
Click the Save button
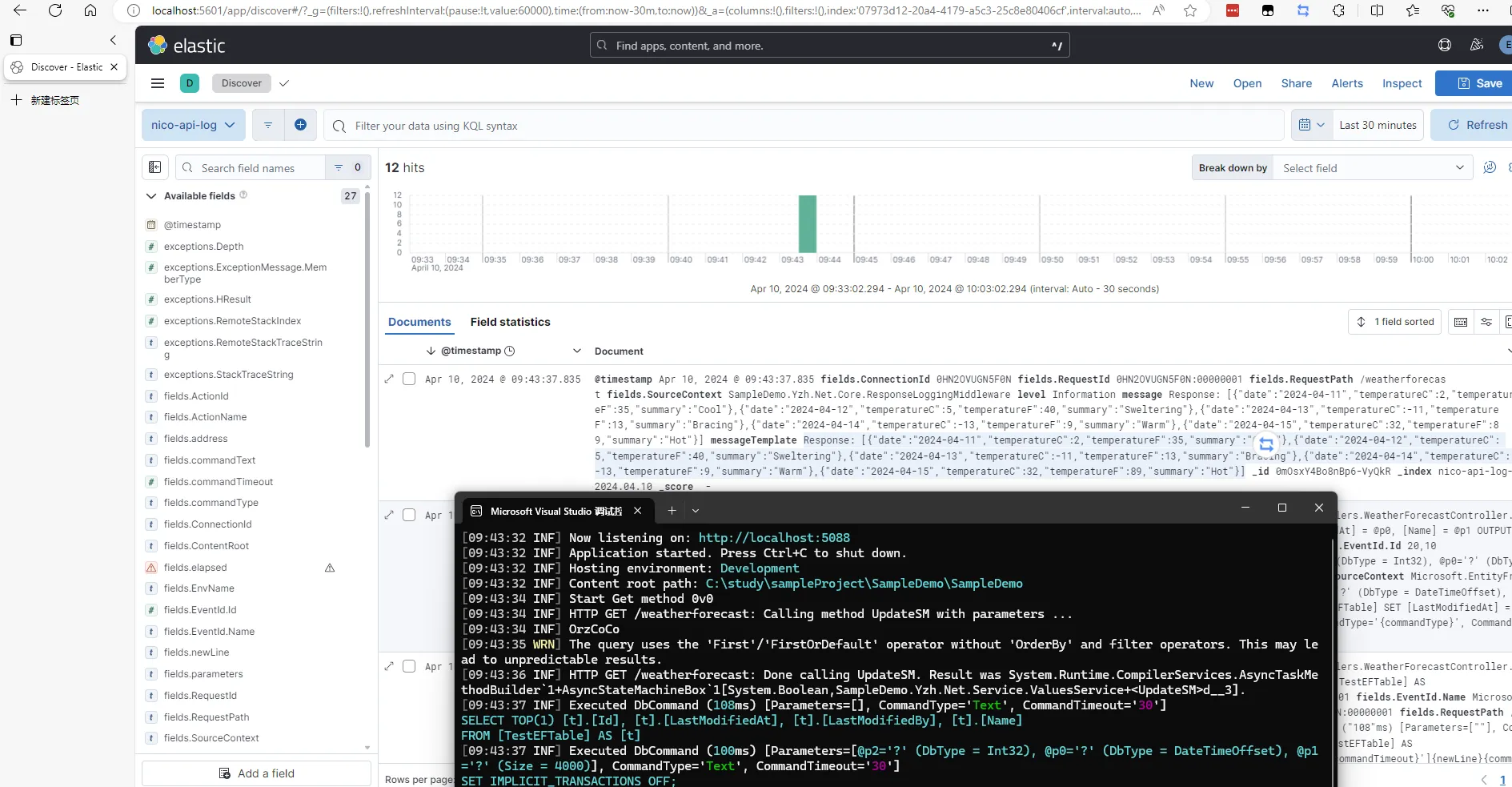pyautogui.click(x=1475, y=83)
